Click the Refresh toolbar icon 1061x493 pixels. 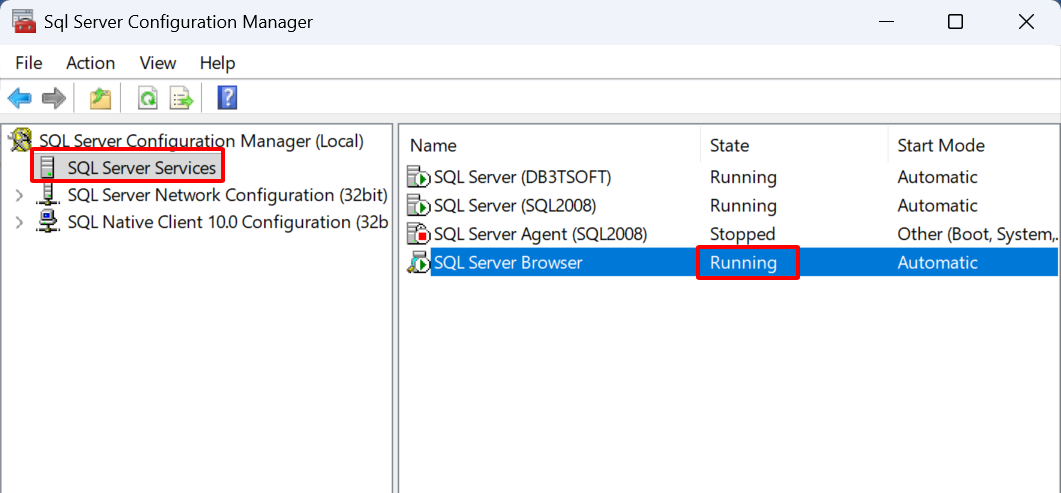[148, 98]
